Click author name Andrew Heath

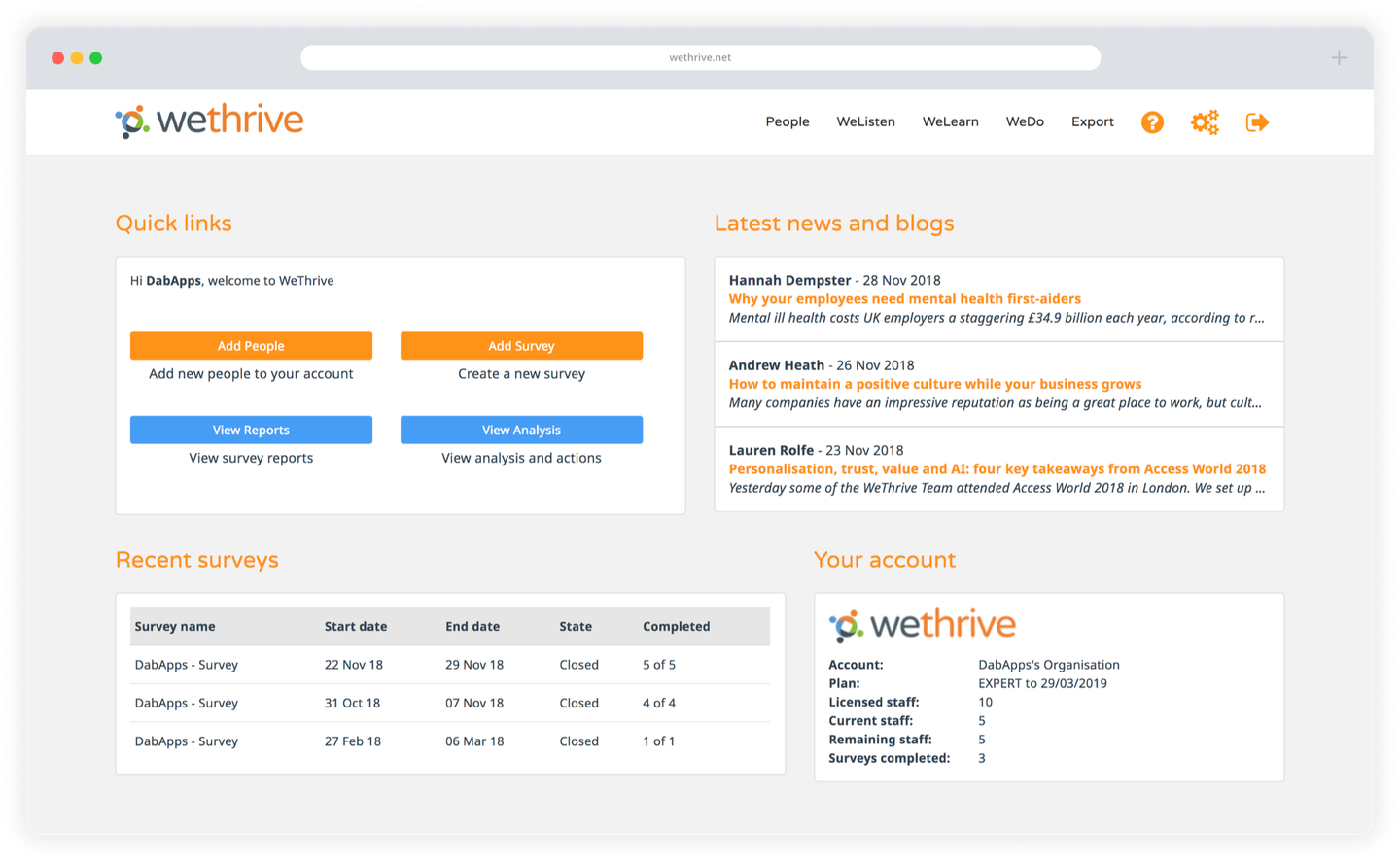coord(776,365)
